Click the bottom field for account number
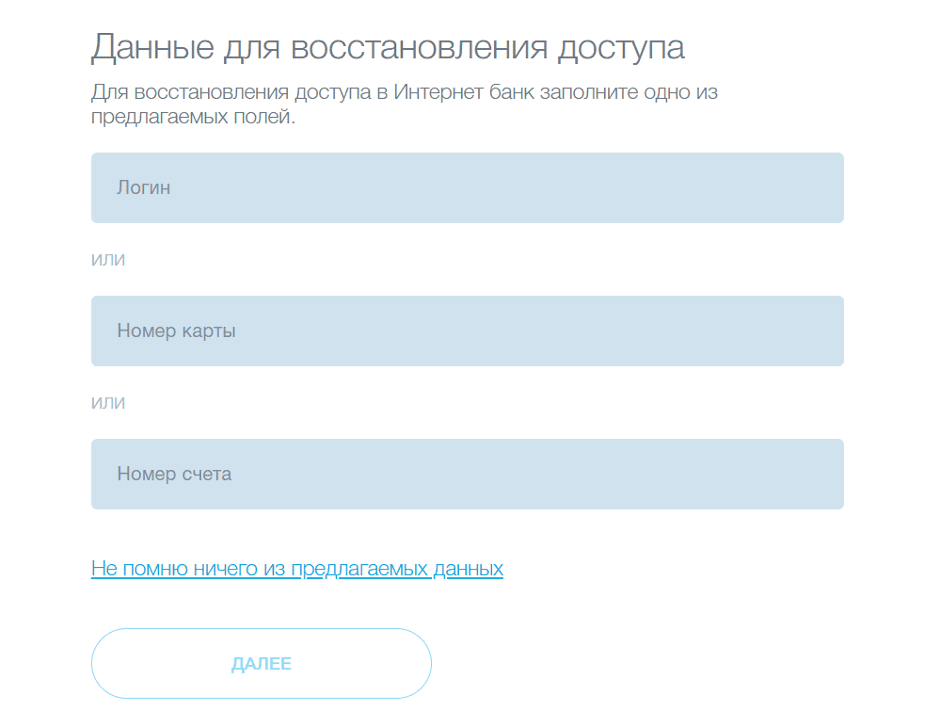 click(x=467, y=473)
